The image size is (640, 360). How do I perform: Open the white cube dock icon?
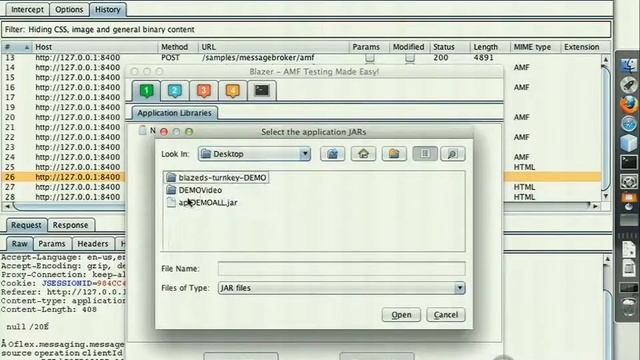tap(629, 143)
